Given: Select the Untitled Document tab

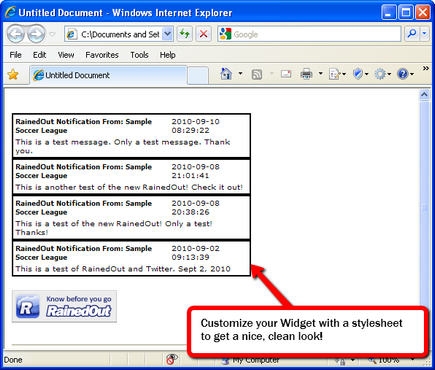Looking at the screenshot, I should [109, 75].
